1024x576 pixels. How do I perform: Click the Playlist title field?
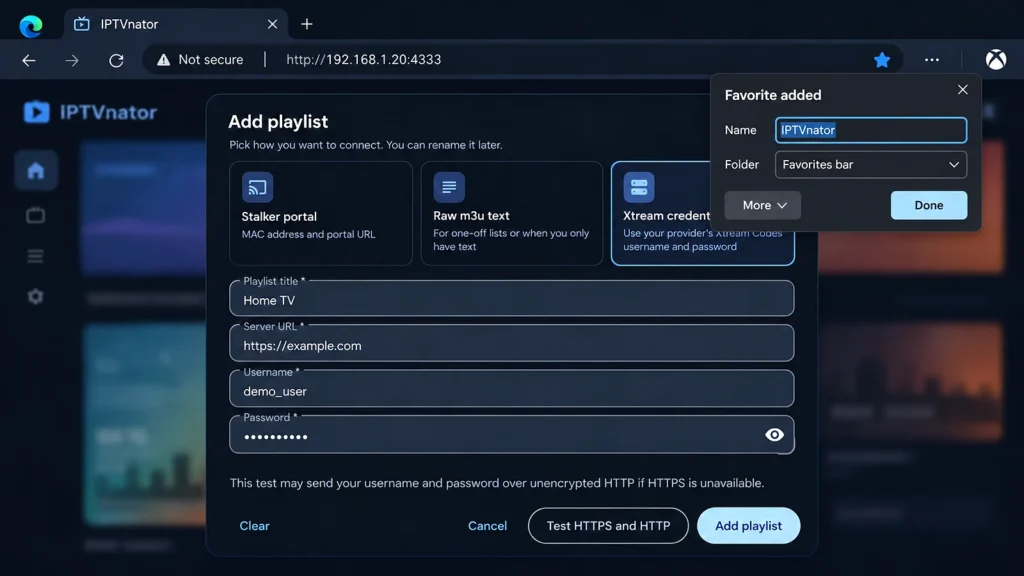512,298
